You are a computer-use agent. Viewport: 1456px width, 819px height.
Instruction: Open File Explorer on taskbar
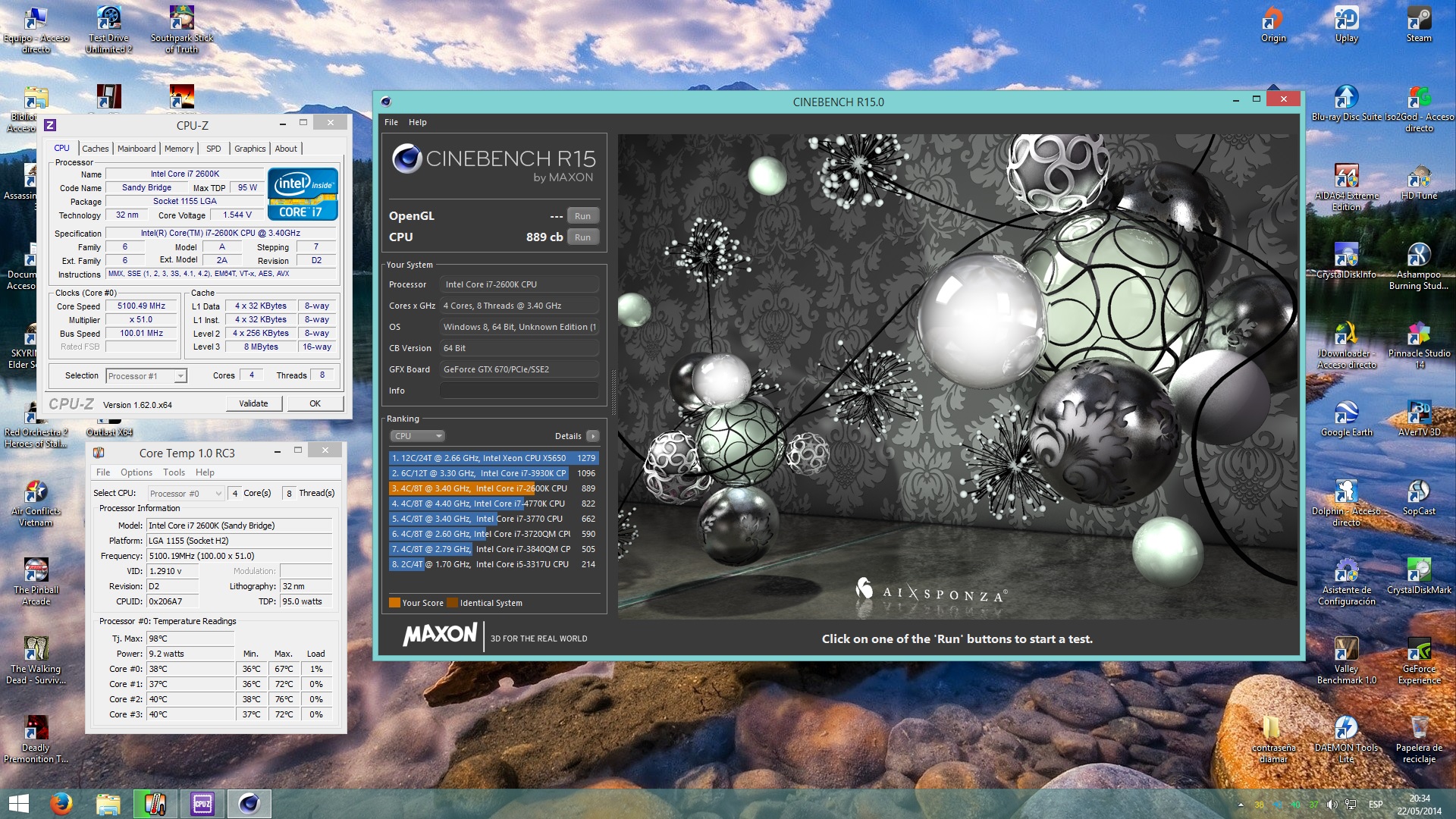108,804
